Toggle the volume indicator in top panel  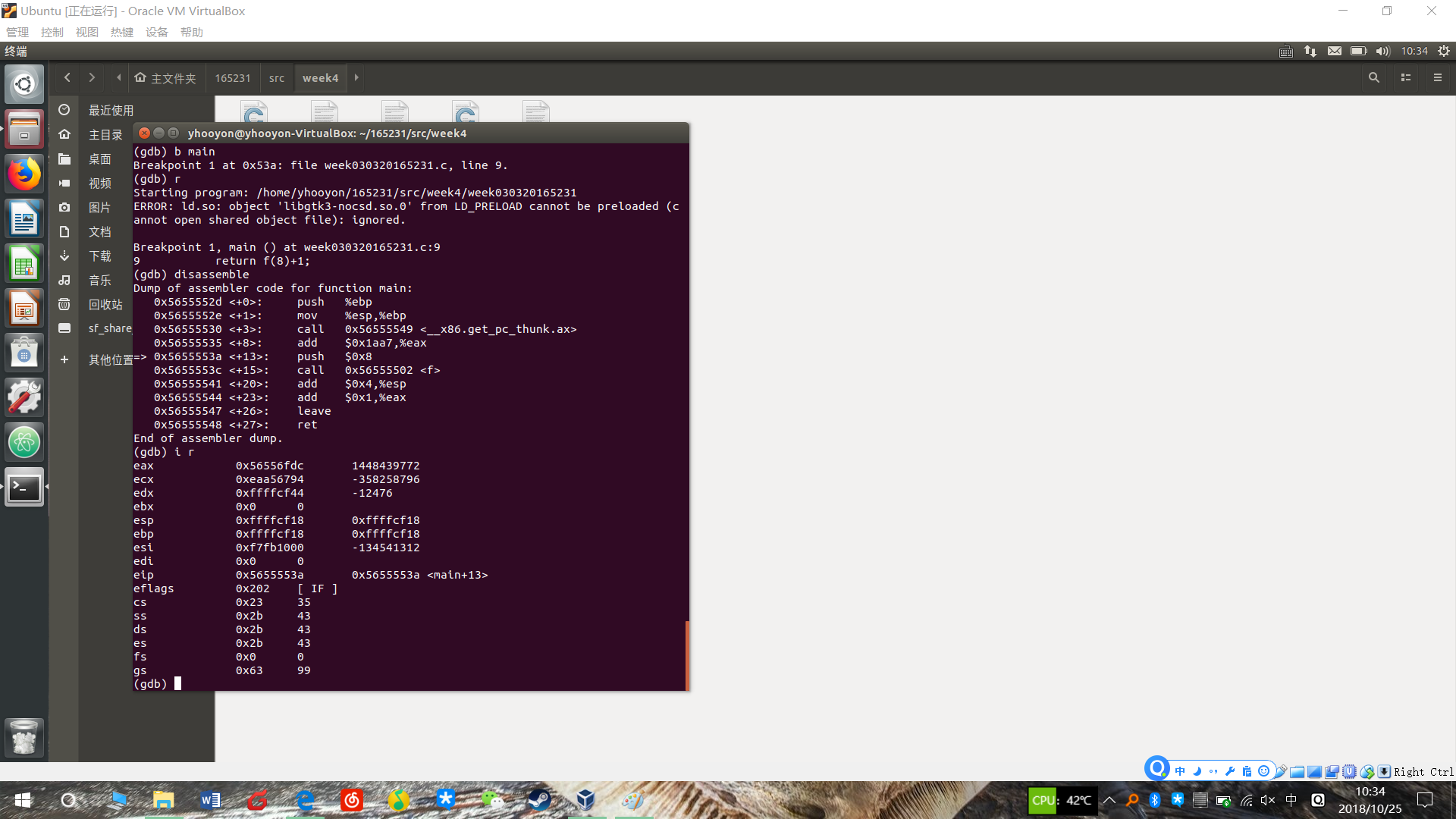coord(1382,51)
